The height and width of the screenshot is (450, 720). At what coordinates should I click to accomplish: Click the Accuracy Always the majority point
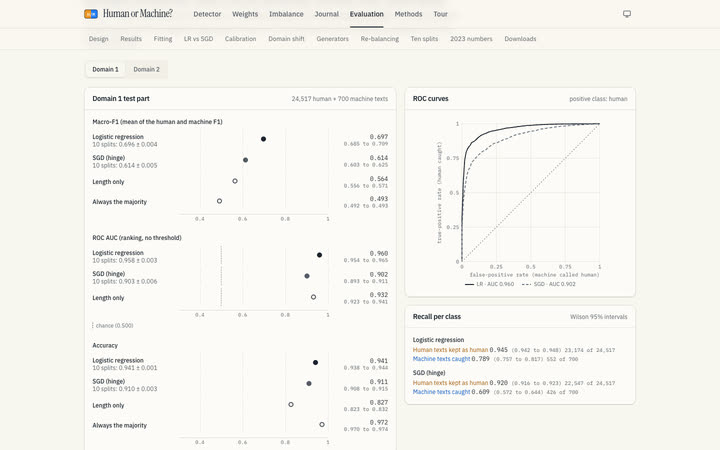point(322,425)
